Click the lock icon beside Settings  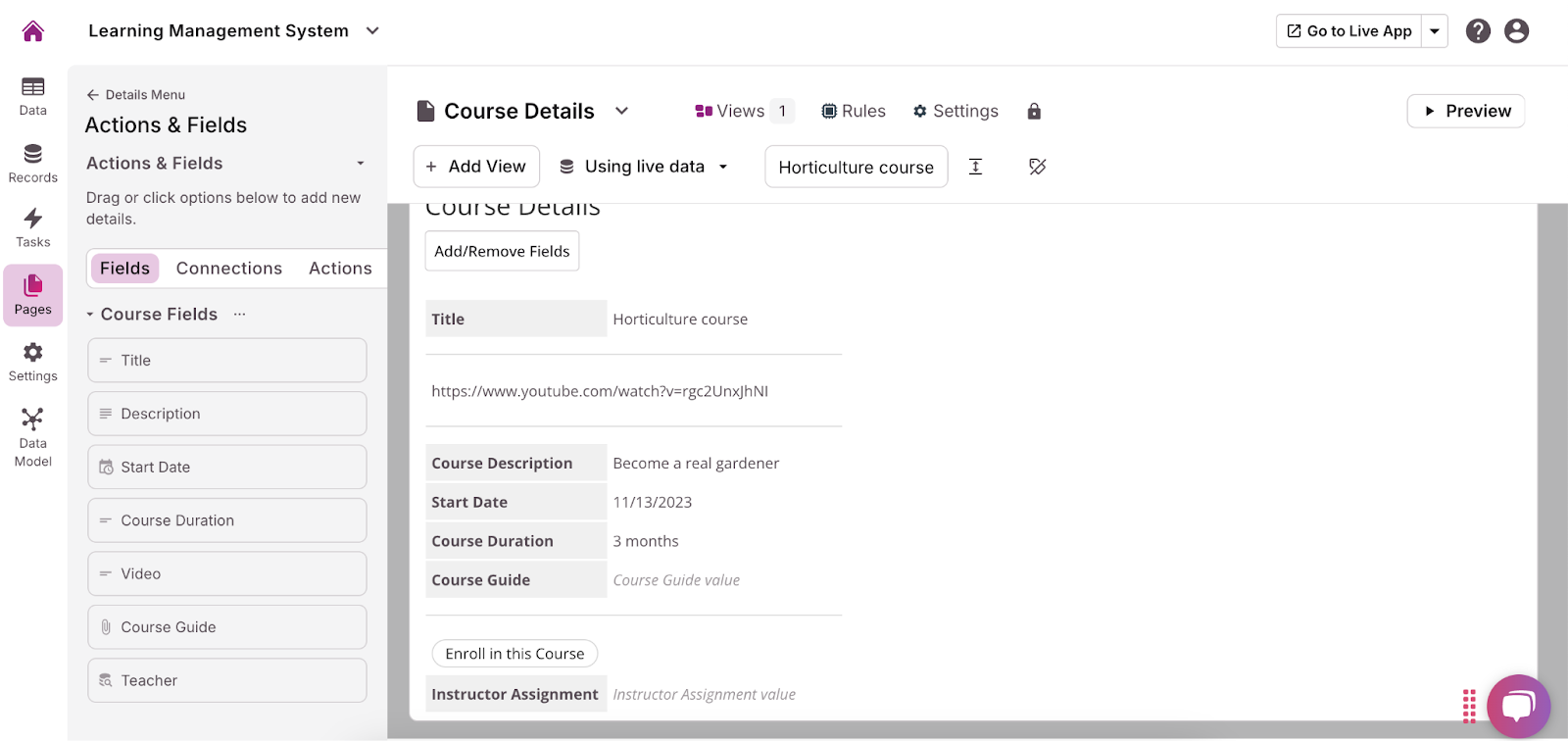(x=1033, y=112)
